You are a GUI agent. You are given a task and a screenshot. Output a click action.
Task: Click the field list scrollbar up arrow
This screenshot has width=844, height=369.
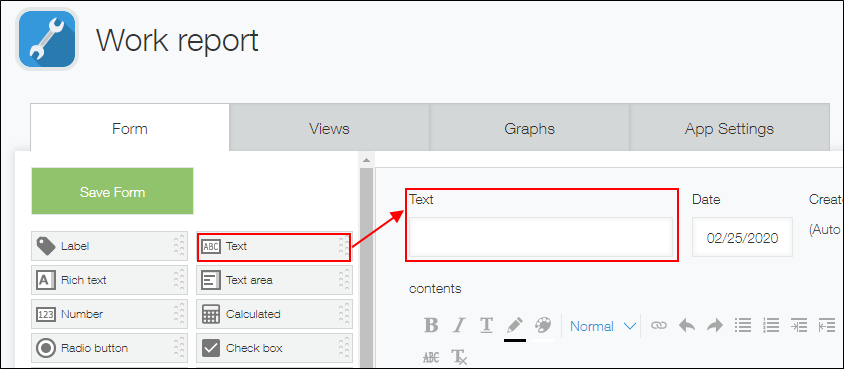click(367, 160)
